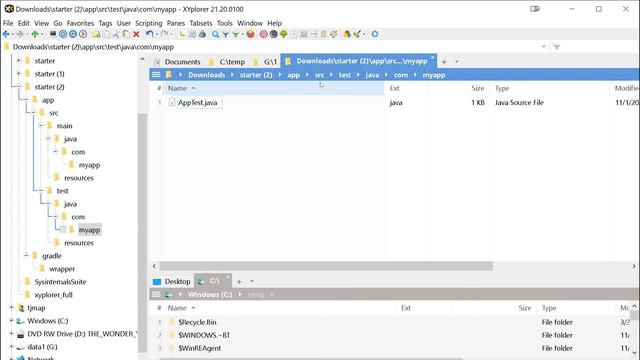Open the Favorites menu
The width and height of the screenshot is (640, 360).
point(80,23)
